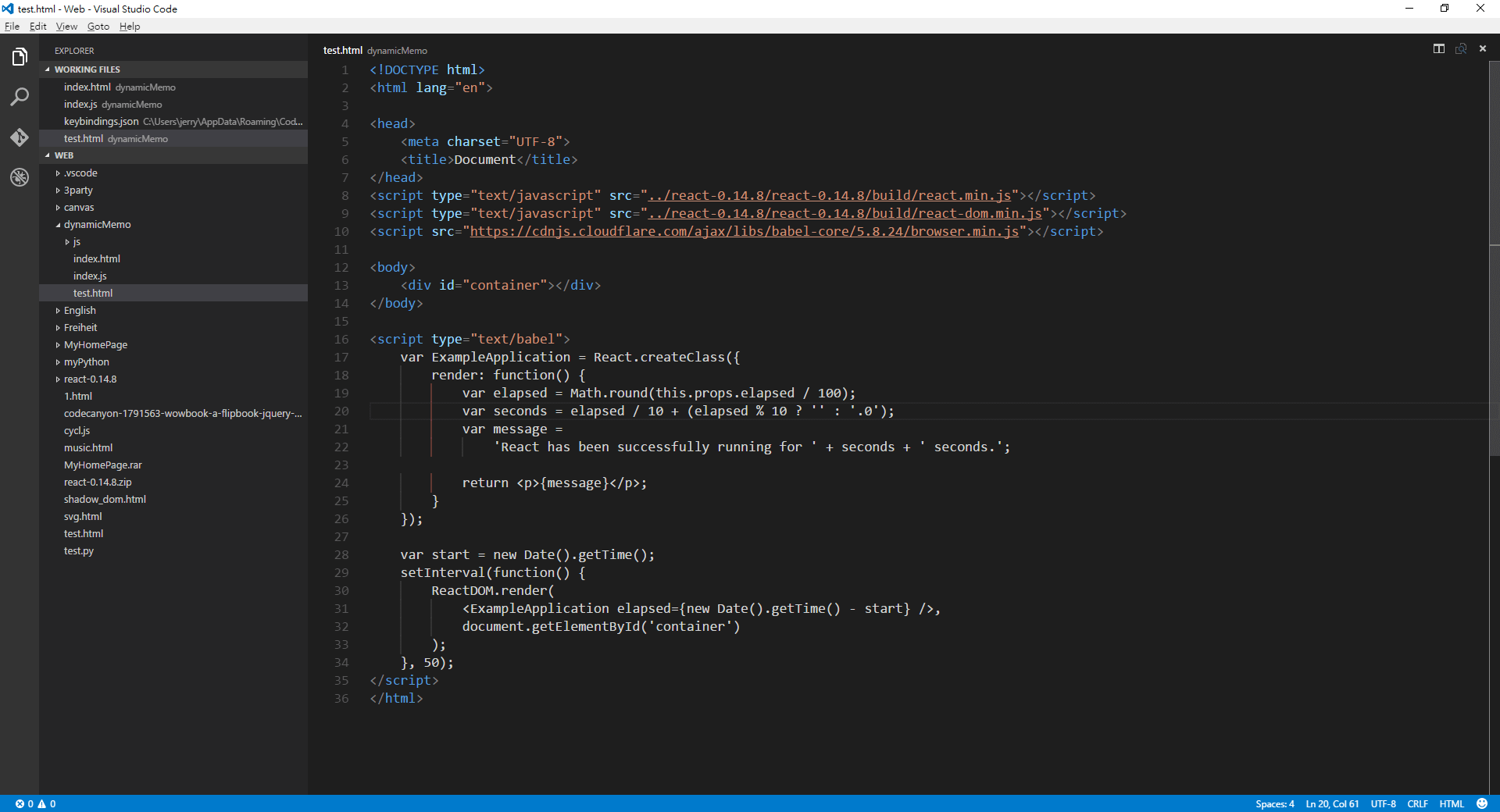Change indentation via Spaces: 4
This screenshot has height=812, width=1500.
coord(1275,803)
